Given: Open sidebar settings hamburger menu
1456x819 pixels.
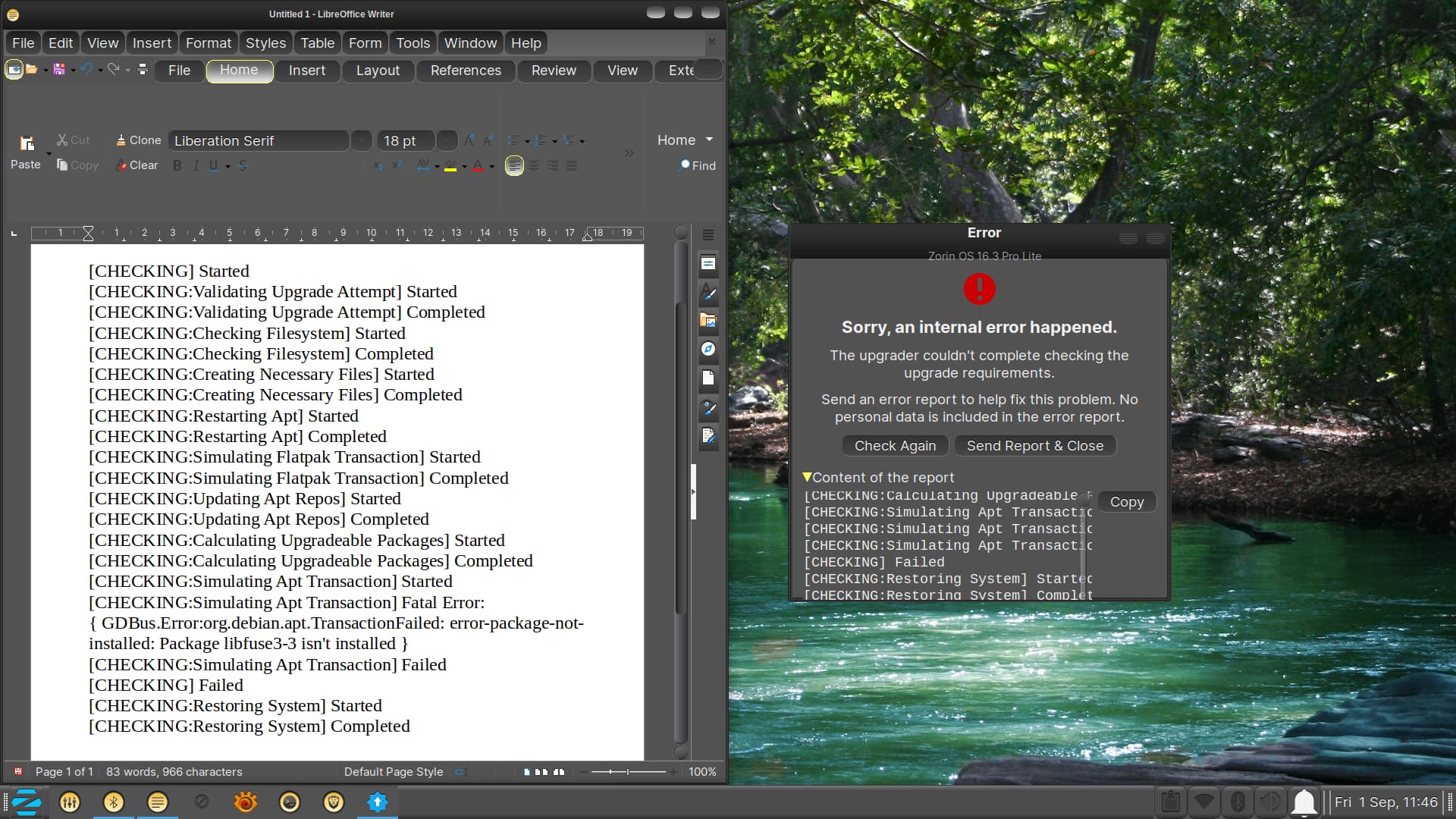Looking at the screenshot, I should 708,235.
